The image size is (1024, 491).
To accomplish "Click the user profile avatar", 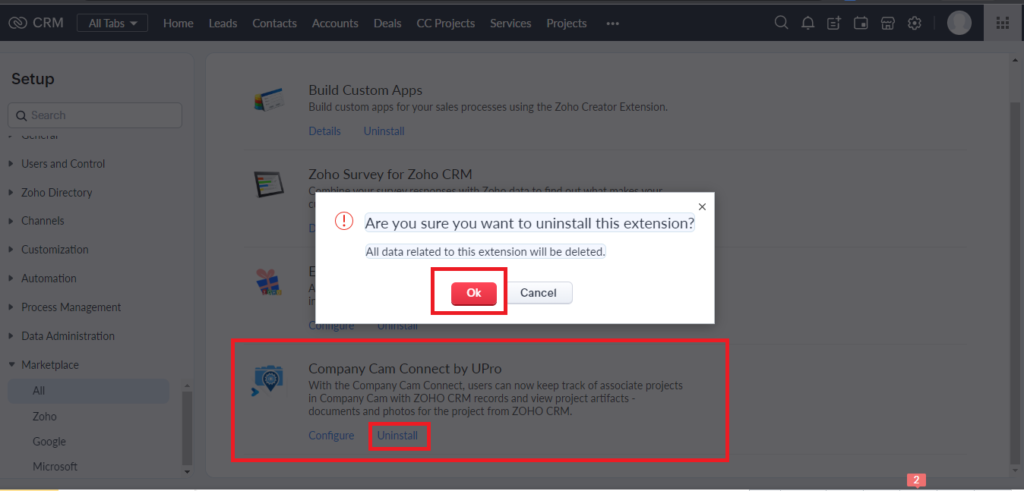I will coord(959,24).
